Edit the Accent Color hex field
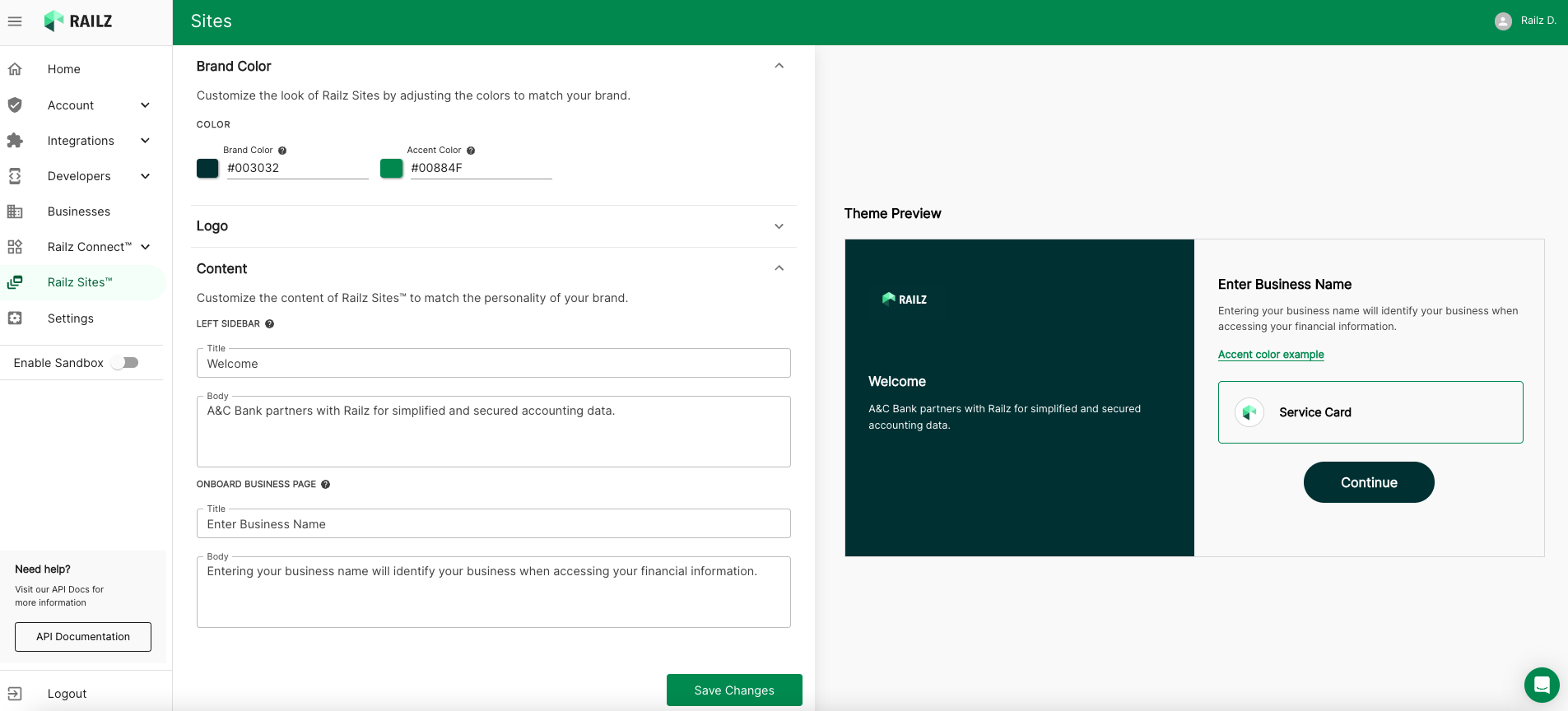The image size is (1568, 711). coord(481,168)
